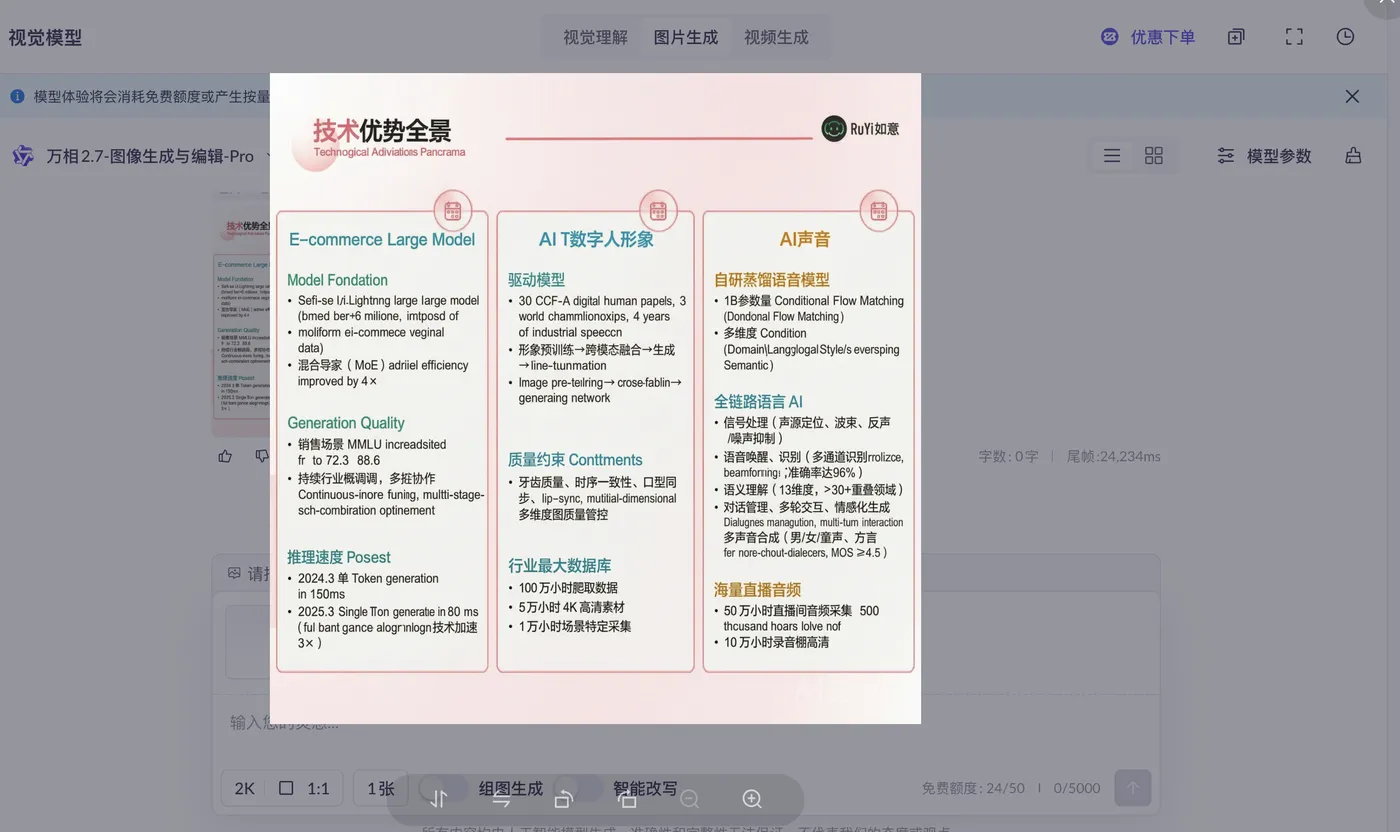This screenshot has width=1400, height=832.
Task: Focus the 输入 prompt text field
Action: [686, 722]
